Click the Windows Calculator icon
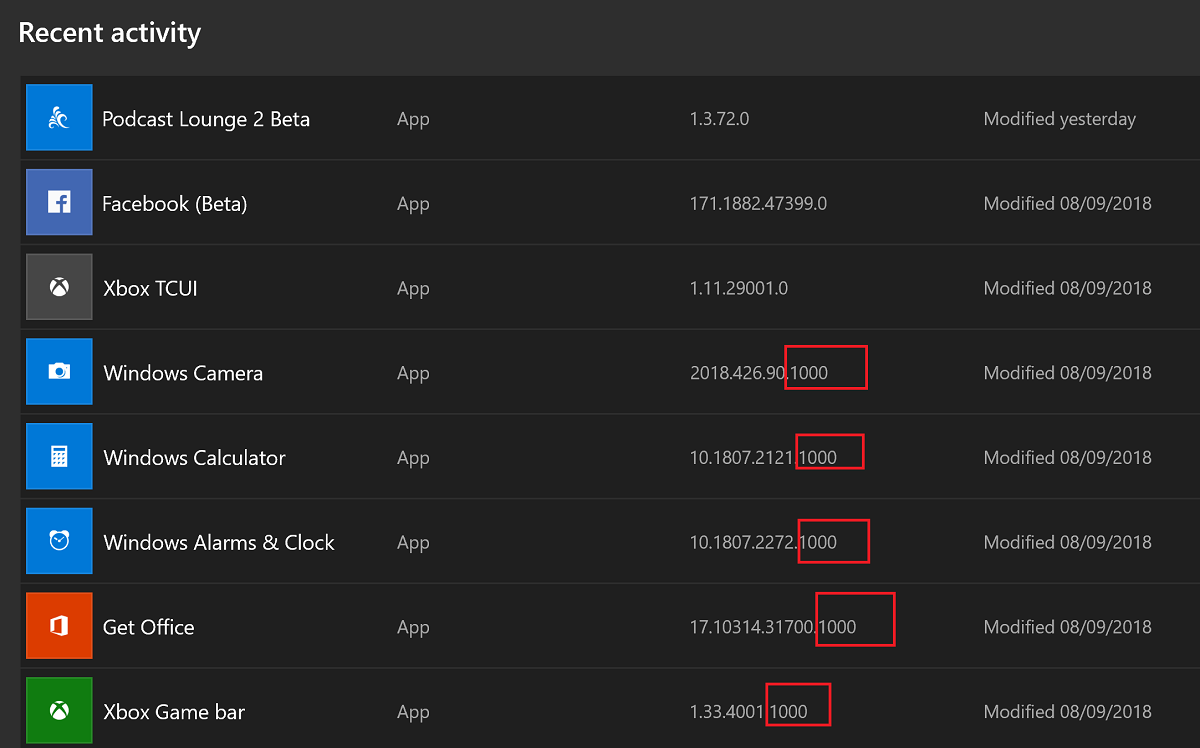This screenshot has height=748, width=1200. [59, 457]
